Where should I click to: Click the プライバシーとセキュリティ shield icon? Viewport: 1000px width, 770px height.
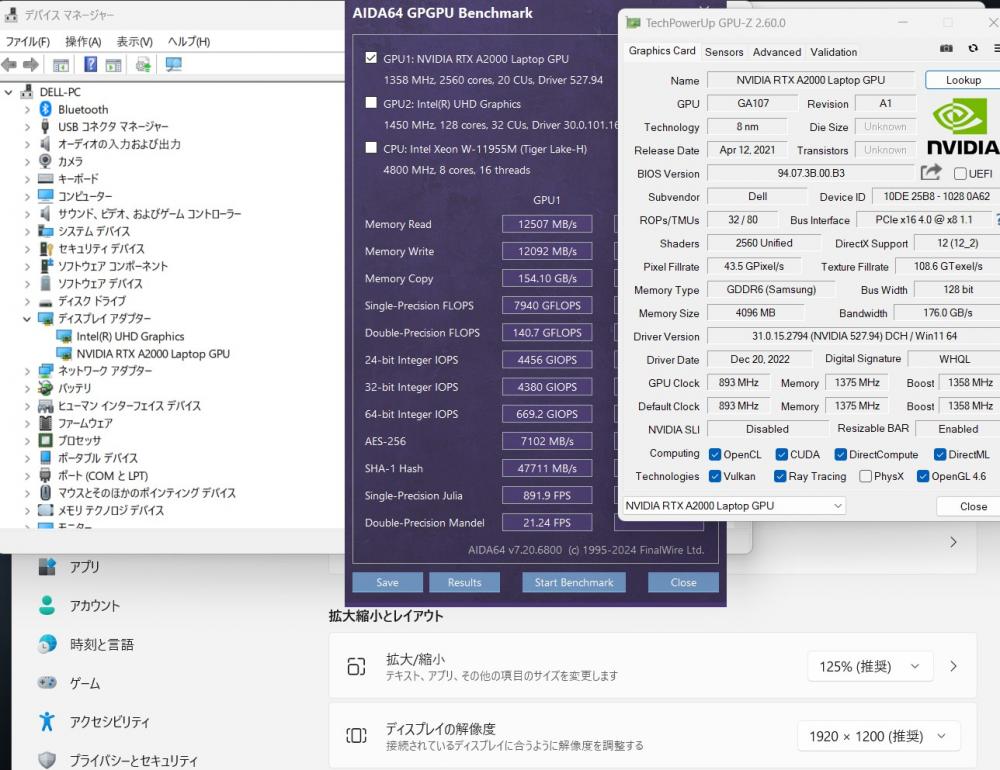[47, 760]
